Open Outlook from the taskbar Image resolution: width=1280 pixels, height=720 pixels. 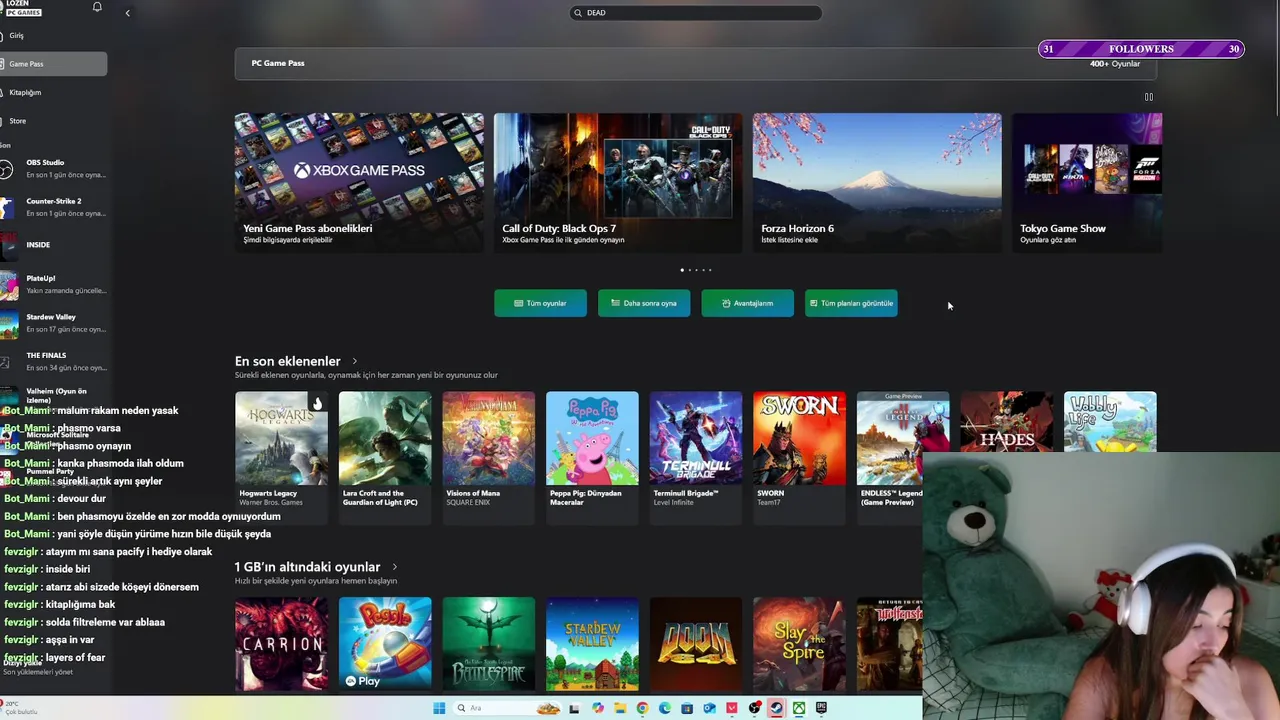(x=710, y=708)
